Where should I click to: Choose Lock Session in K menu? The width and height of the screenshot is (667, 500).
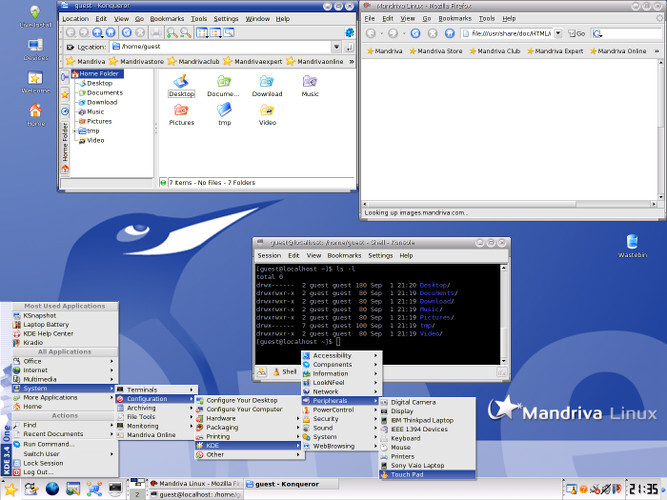point(64,463)
